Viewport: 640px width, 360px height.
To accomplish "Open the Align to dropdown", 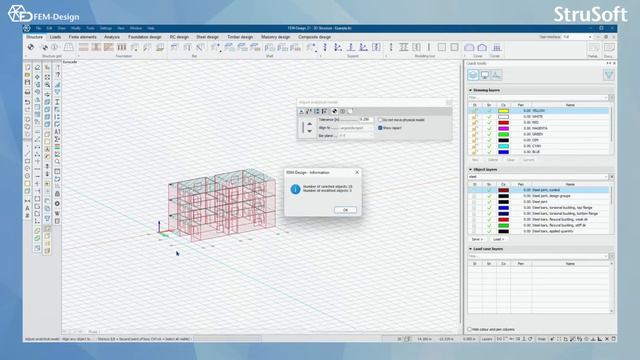I will pos(356,128).
